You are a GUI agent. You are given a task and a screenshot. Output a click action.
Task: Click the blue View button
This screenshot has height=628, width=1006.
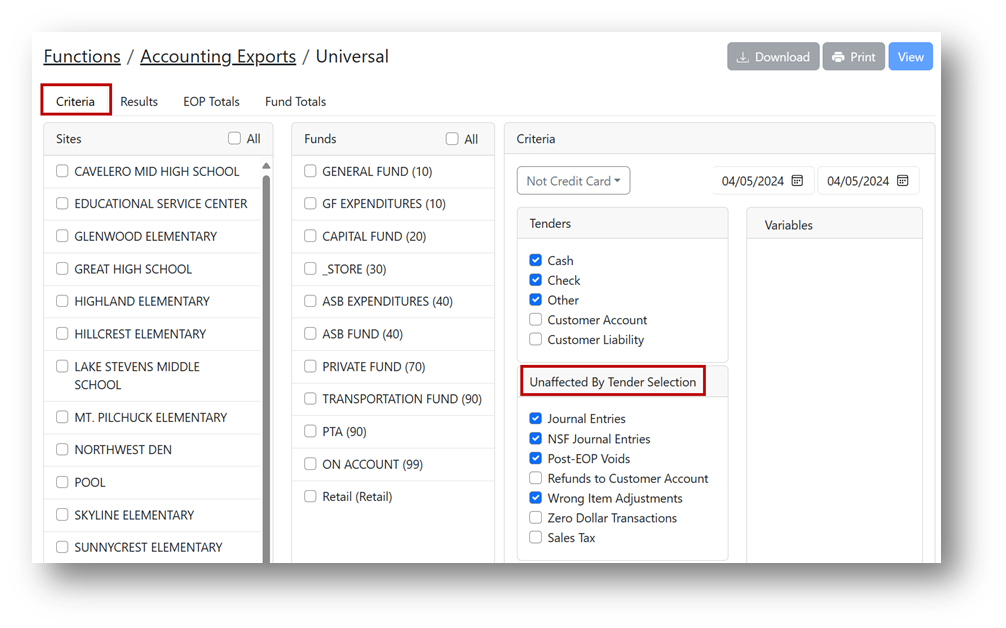pyautogui.click(x=910, y=57)
